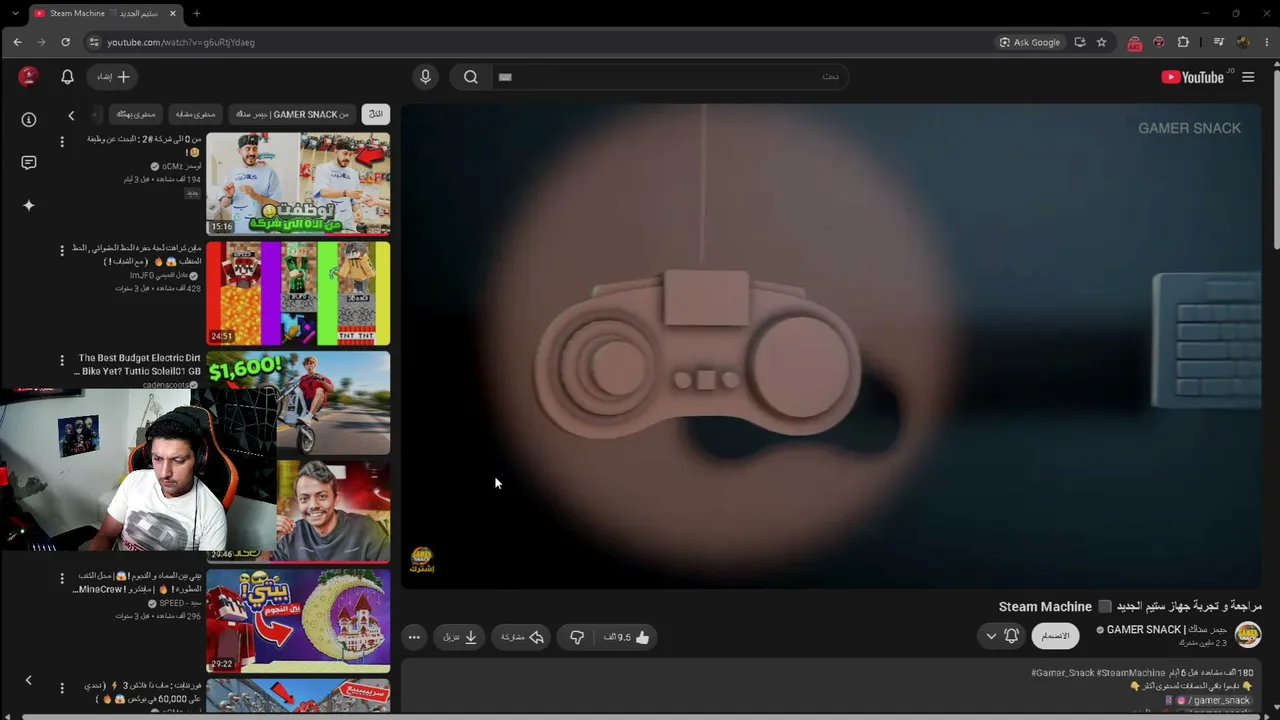The height and width of the screenshot is (720, 1280).
Task: Open the browser Extensions puzzle icon
Action: coord(1183,42)
